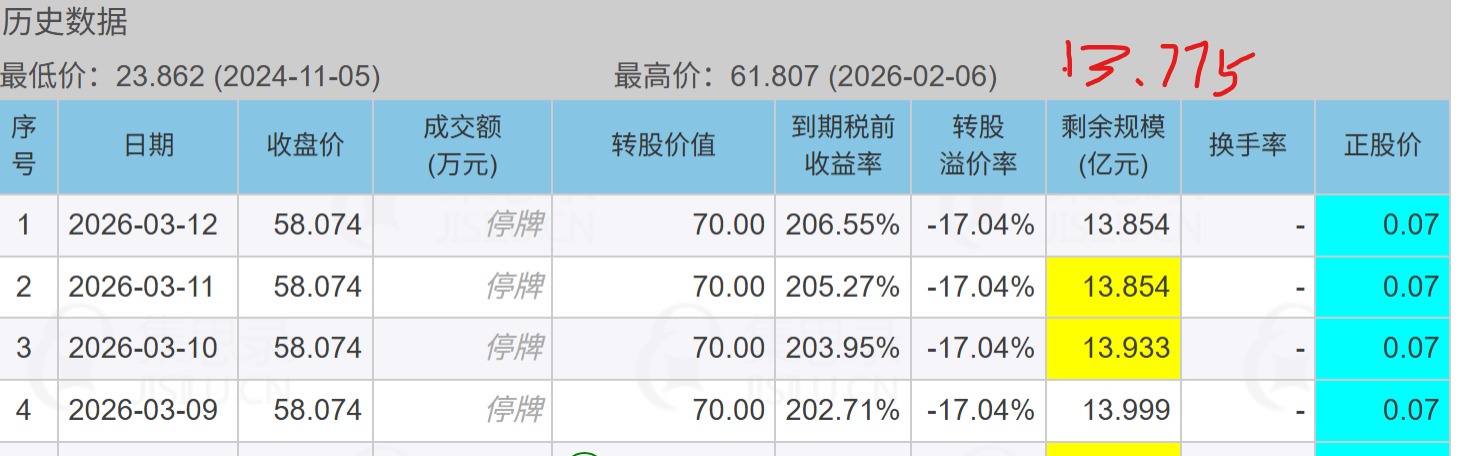The height and width of the screenshot is (456, 1464).
Task: Click the red handwritten 13.775 annotation
Action: [x=1157, y=68]
